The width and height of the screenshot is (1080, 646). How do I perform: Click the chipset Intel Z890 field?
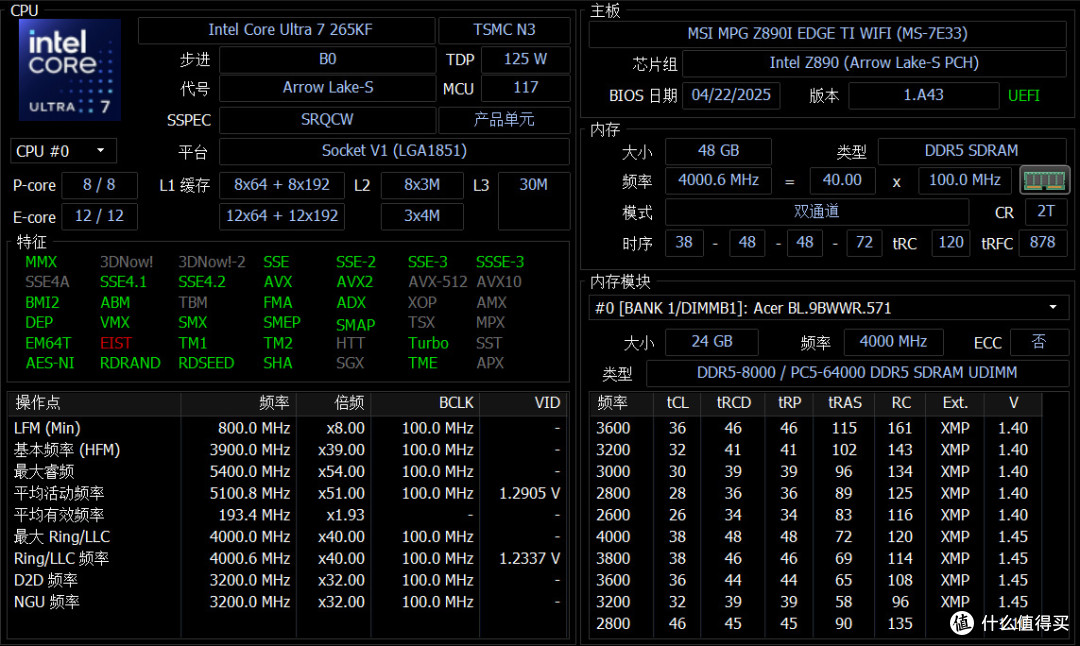874,63
